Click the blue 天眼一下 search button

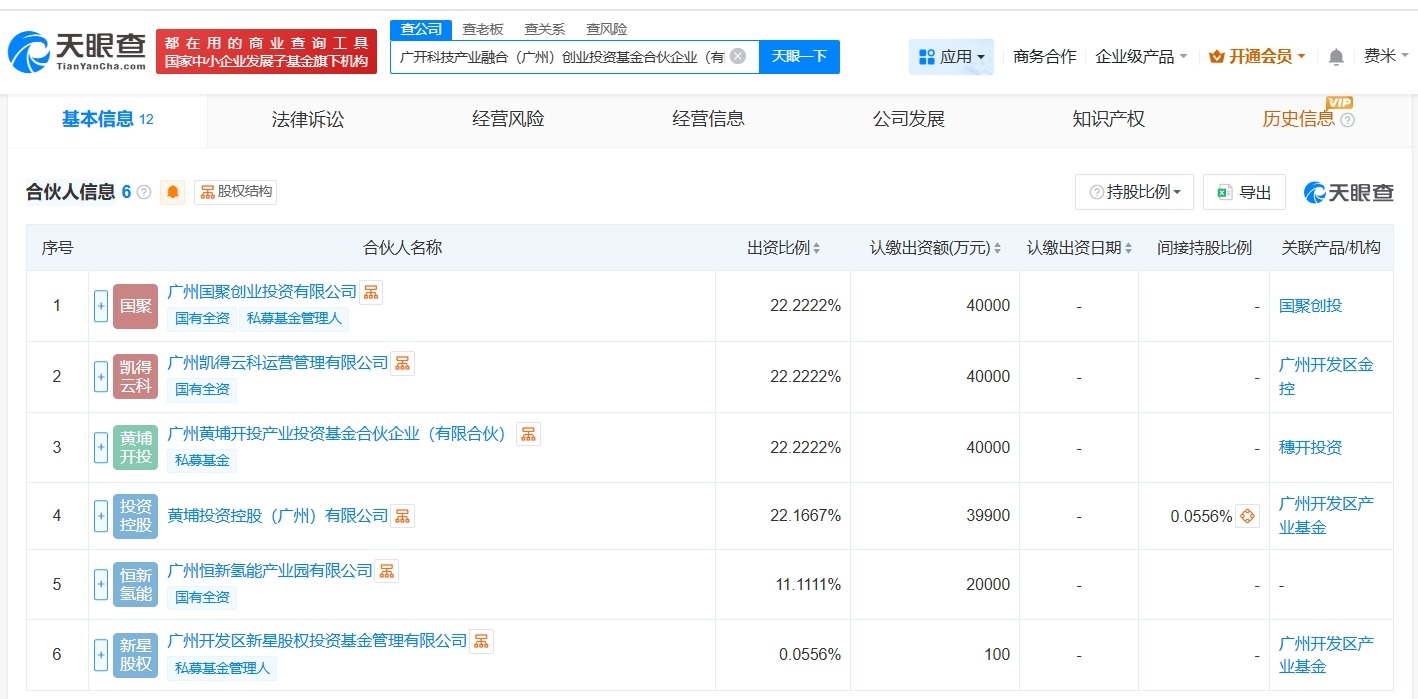point(798,57)
